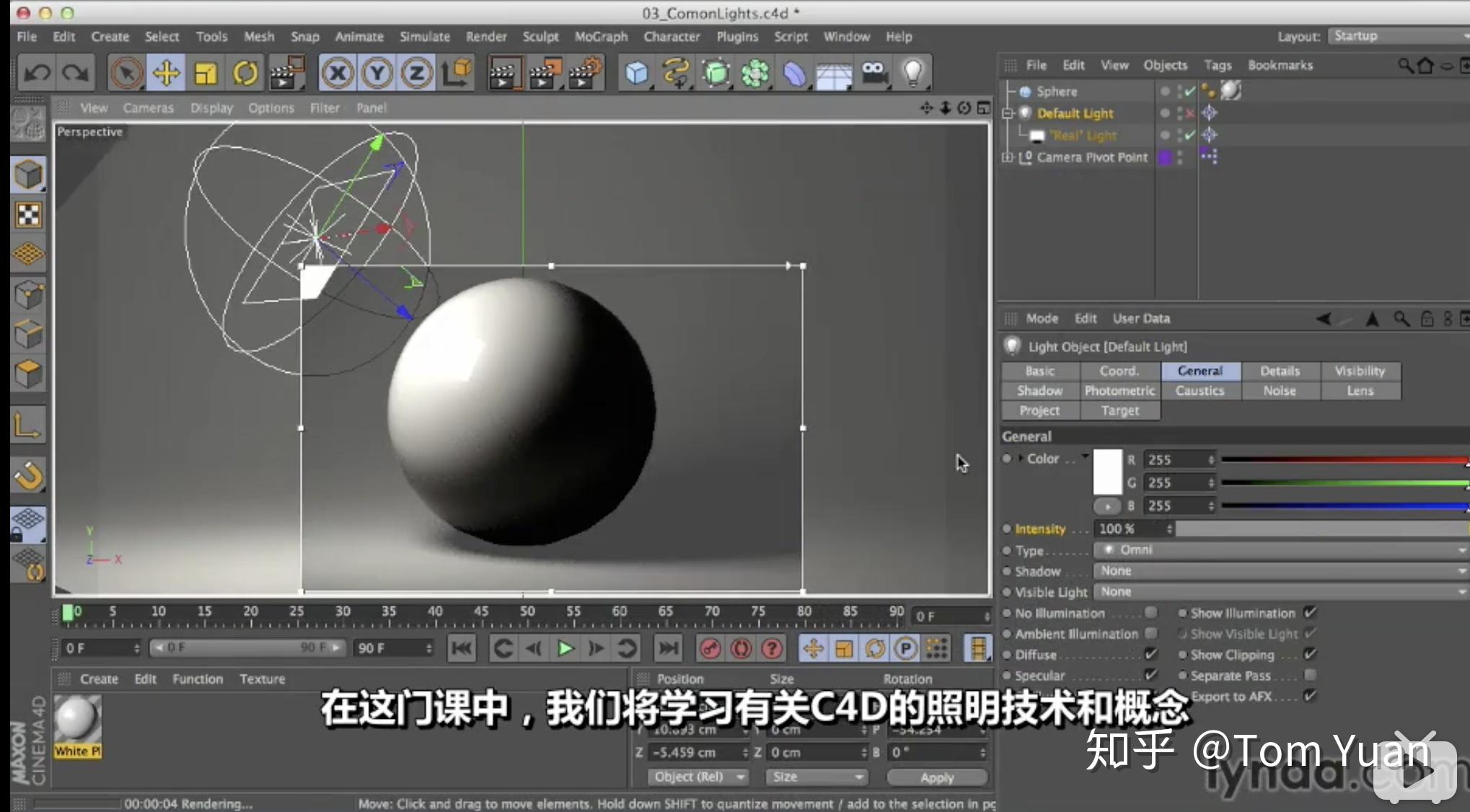Open the light Type dropdown

pyautogui.click(x=1281, y=550)
